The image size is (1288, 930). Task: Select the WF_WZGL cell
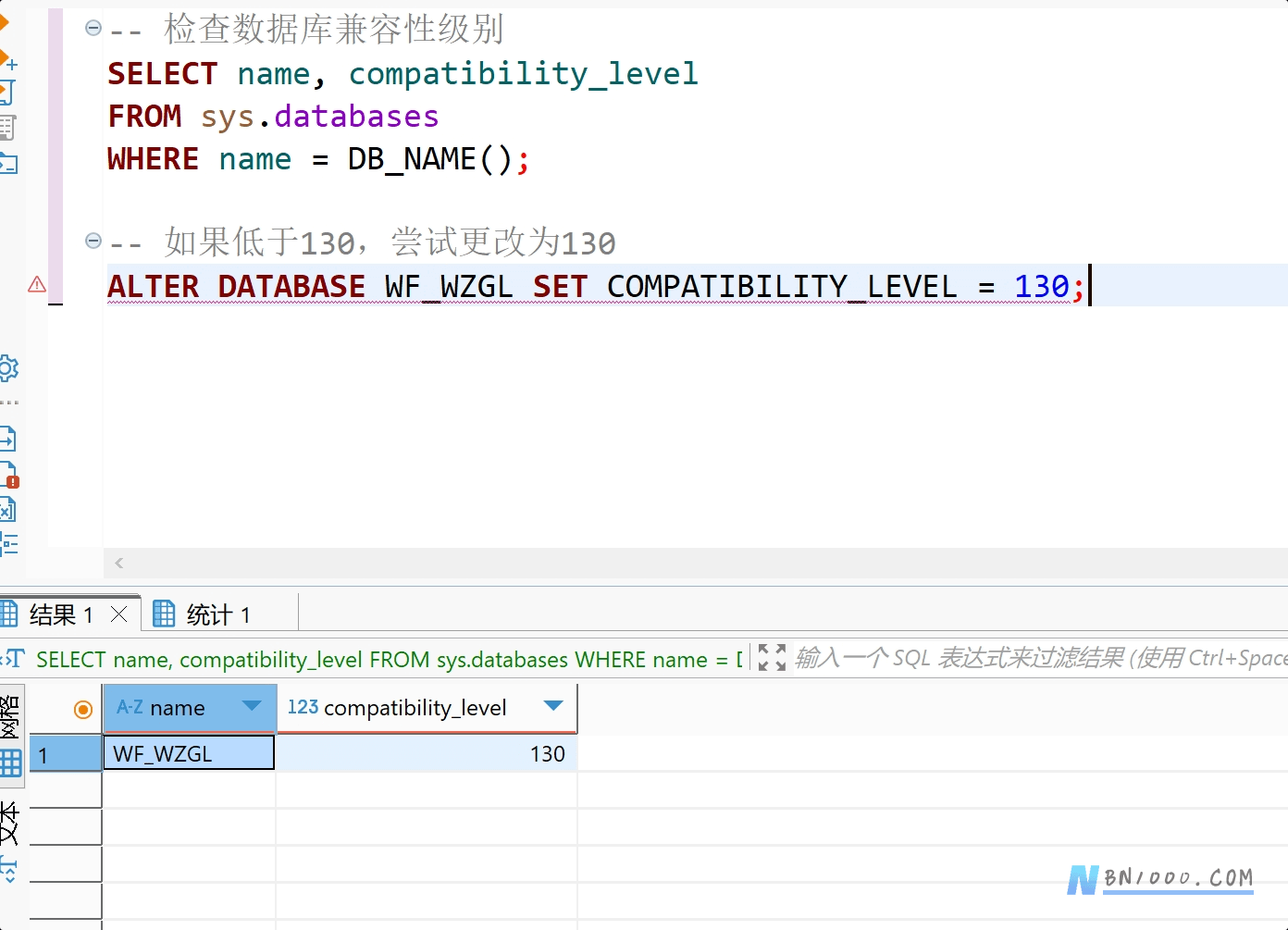coord(189,753)
